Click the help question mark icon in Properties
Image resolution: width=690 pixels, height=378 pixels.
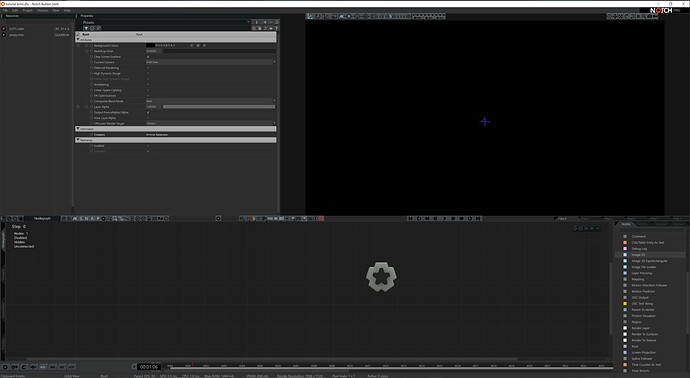pyautogui.click(x=276, y=28)
